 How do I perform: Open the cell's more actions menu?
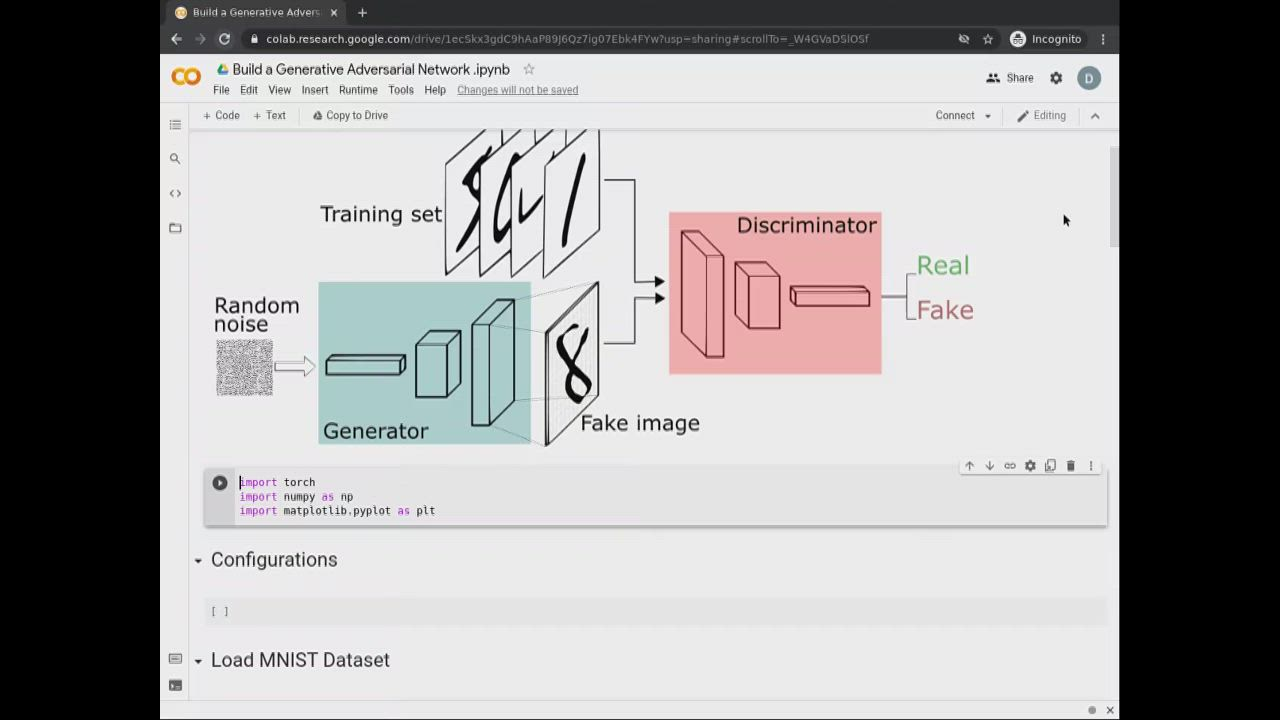point(1091,466)
